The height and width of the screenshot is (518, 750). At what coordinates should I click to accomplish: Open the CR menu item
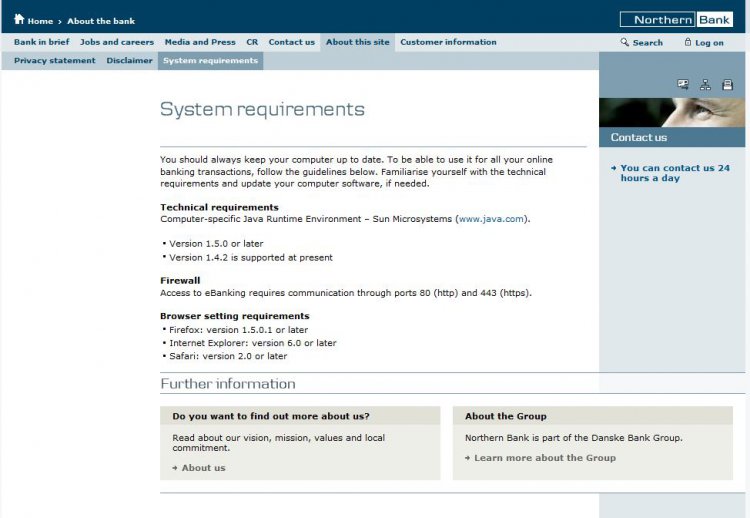pos(252,42)
